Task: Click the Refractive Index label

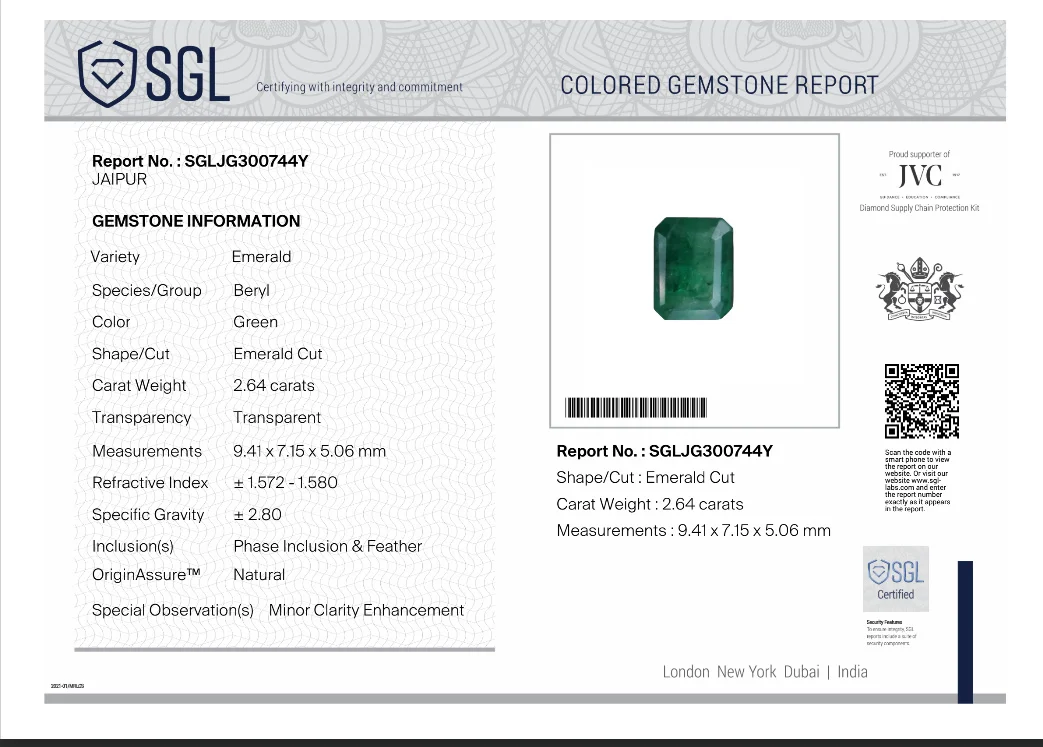Action: [x=150, y=483]
